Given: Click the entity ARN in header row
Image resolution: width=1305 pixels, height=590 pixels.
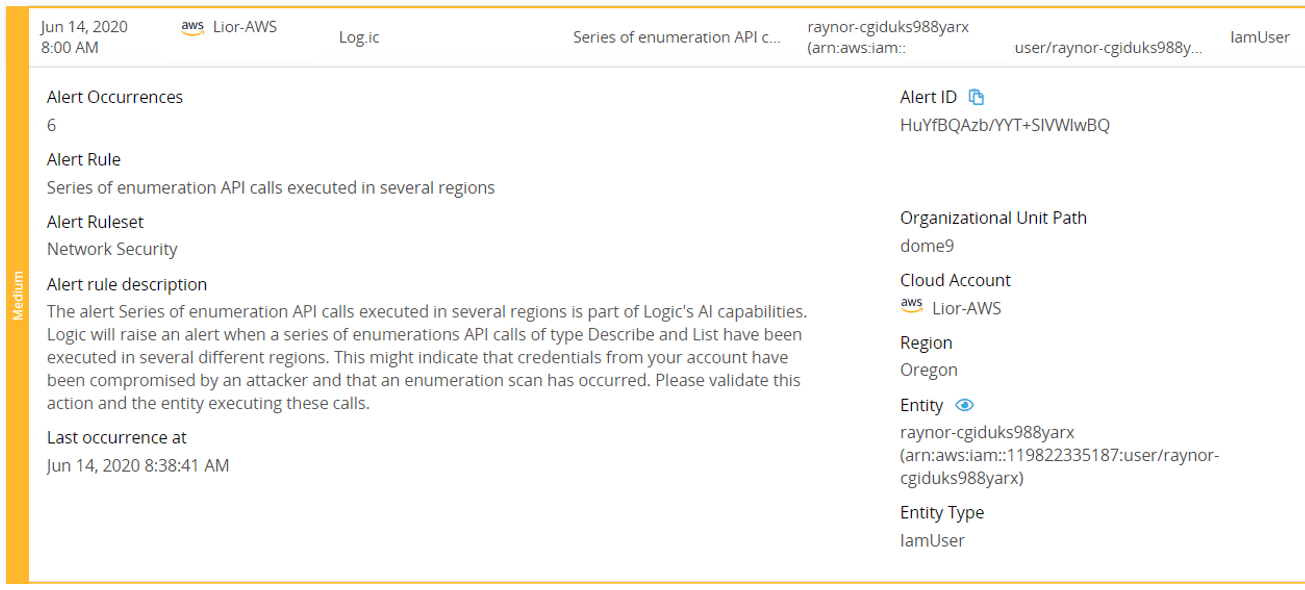Looking at the screenshot, I should click(888, 37).
